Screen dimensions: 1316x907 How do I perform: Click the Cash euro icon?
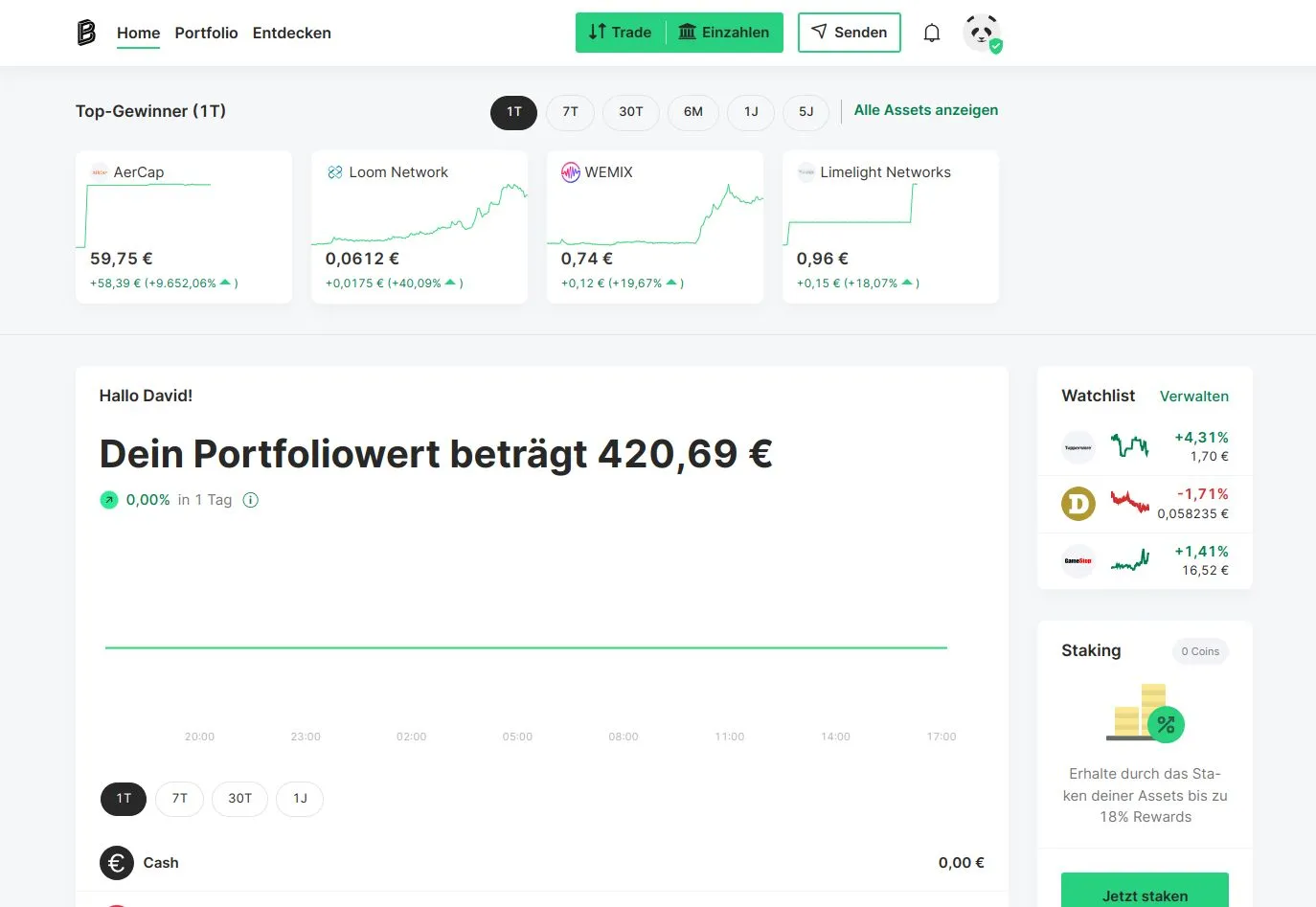116,862
